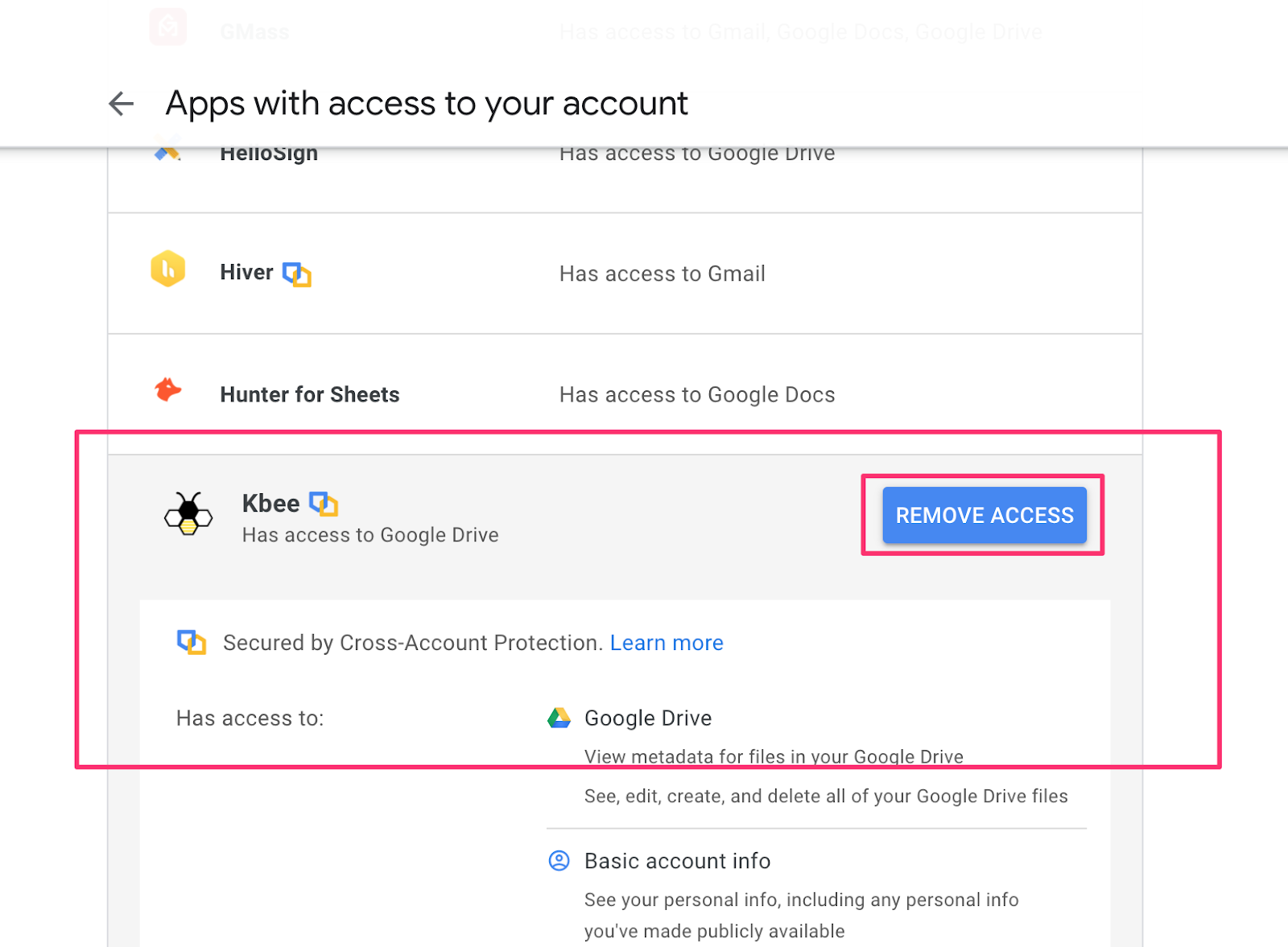Click the Hunter for Sheets fox icon

(x=167, y=390)
